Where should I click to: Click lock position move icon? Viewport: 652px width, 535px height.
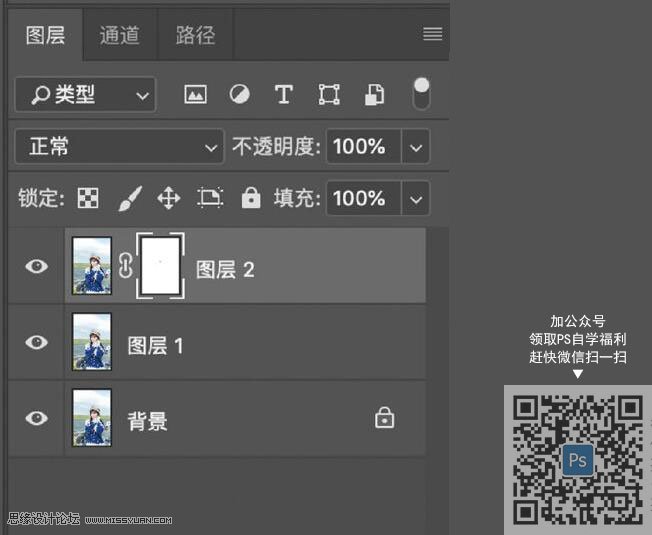(x=169, y=198)
